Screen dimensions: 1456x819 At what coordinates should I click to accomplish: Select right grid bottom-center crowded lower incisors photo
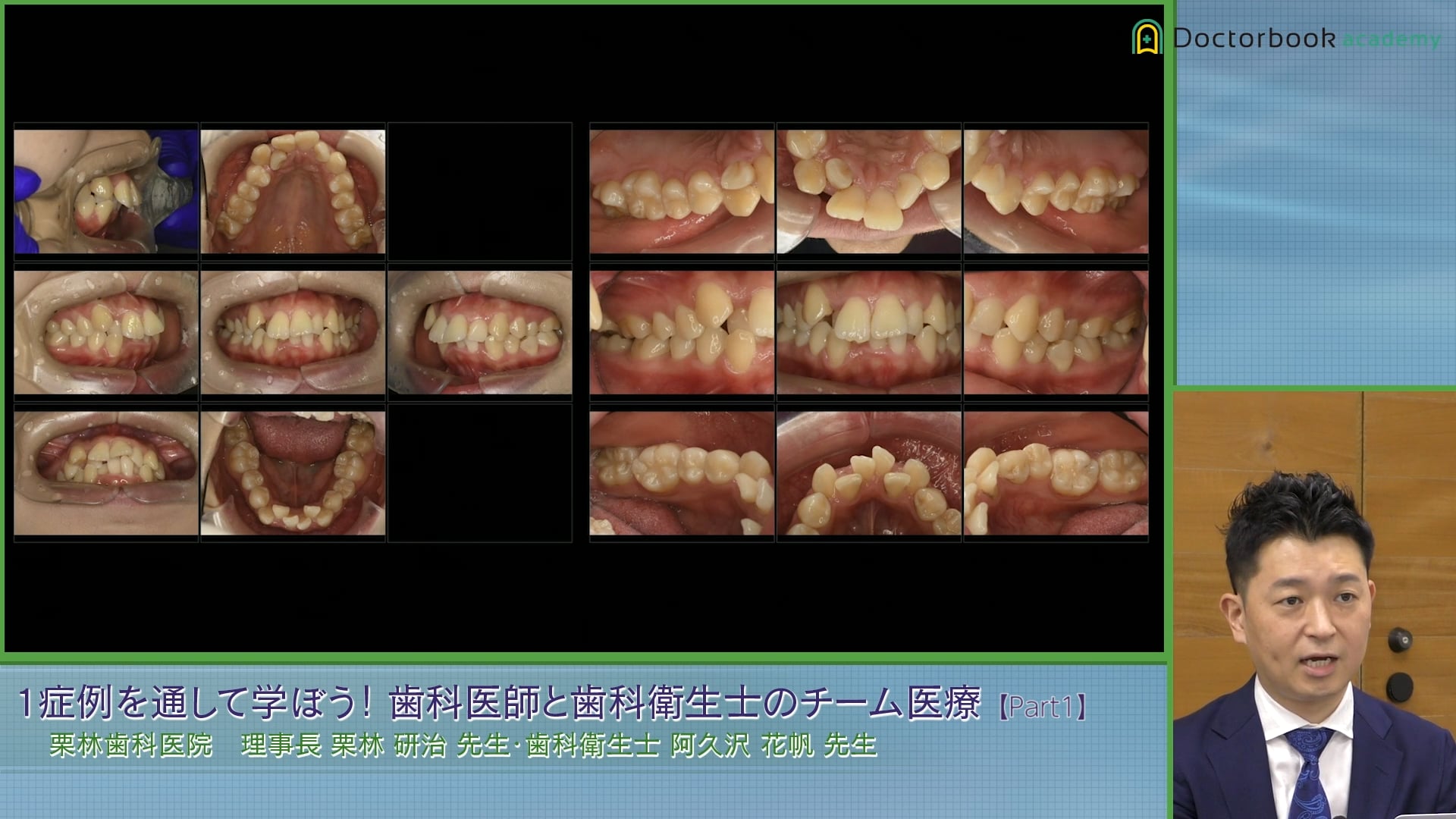point(869,473)
